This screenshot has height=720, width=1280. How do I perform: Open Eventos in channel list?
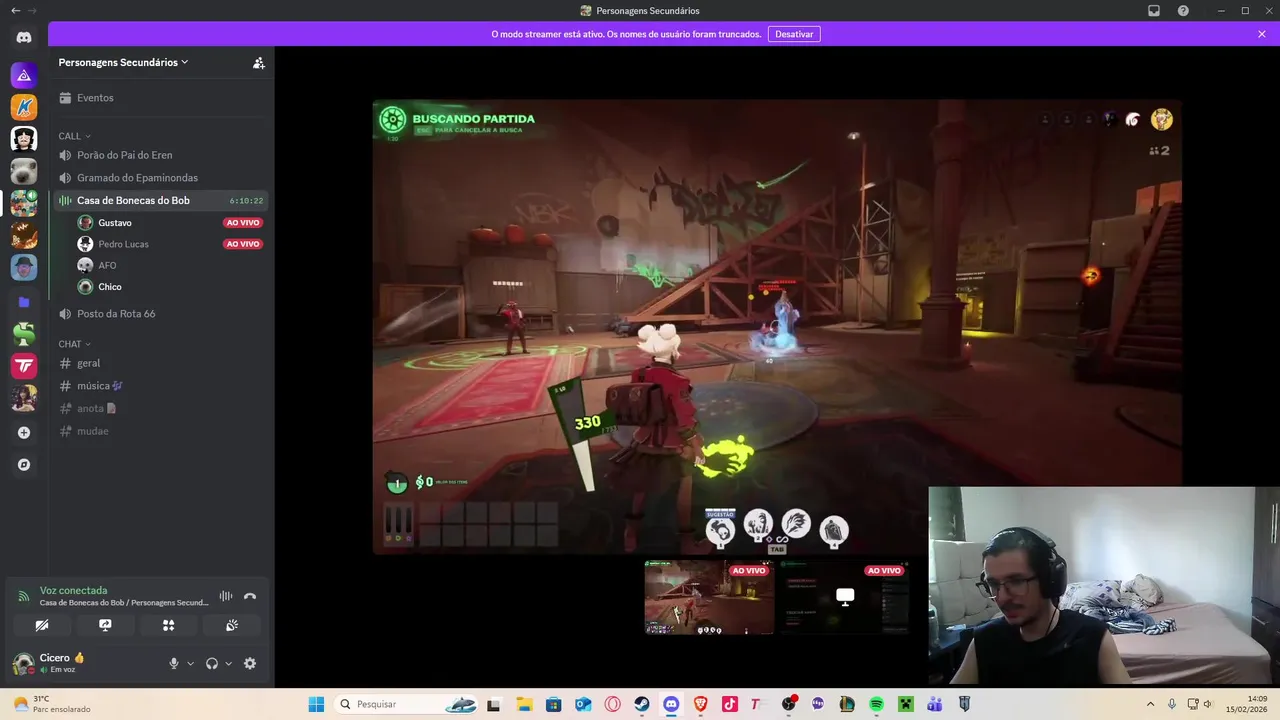(x=161, y=98)
